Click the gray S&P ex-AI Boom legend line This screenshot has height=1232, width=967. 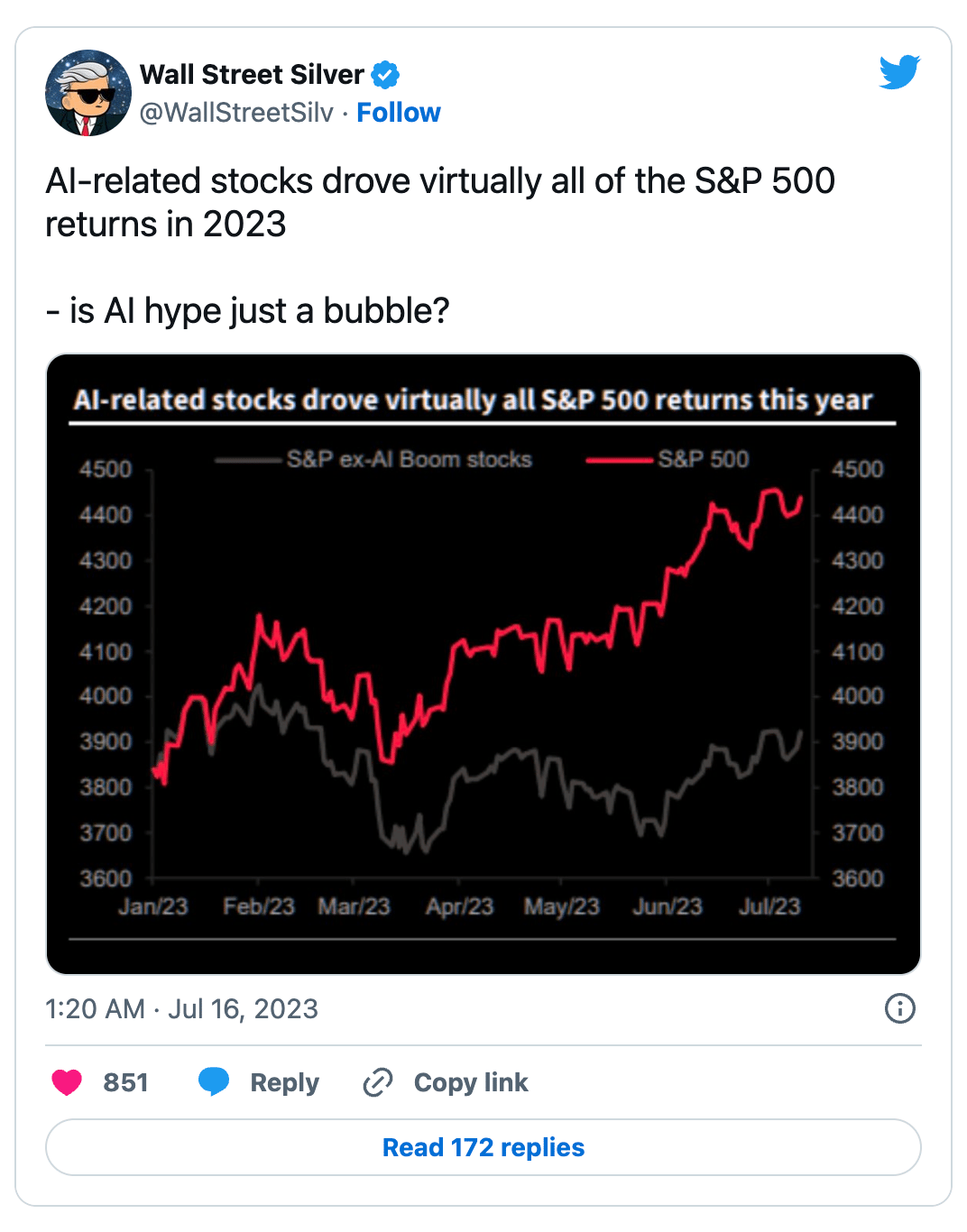[x=249, y=460]
